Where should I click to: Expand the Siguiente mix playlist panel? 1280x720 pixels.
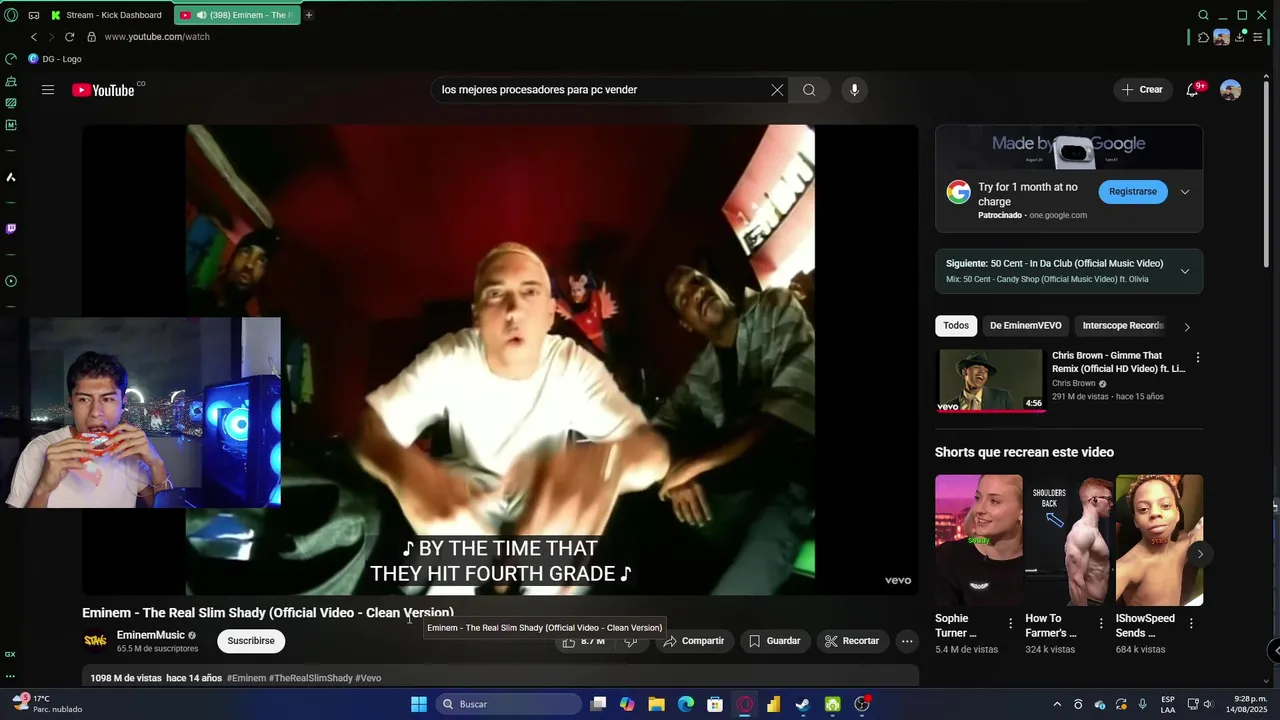pyautogui.click(x=1185, y=271)
